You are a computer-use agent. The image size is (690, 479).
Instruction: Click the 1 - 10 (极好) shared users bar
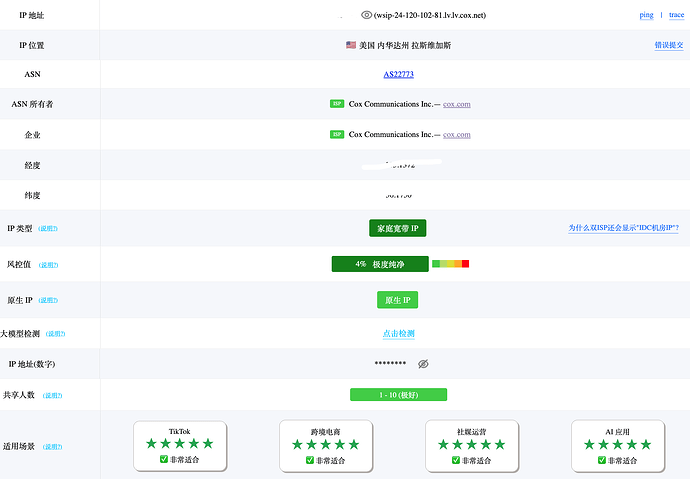click(398, 395)
